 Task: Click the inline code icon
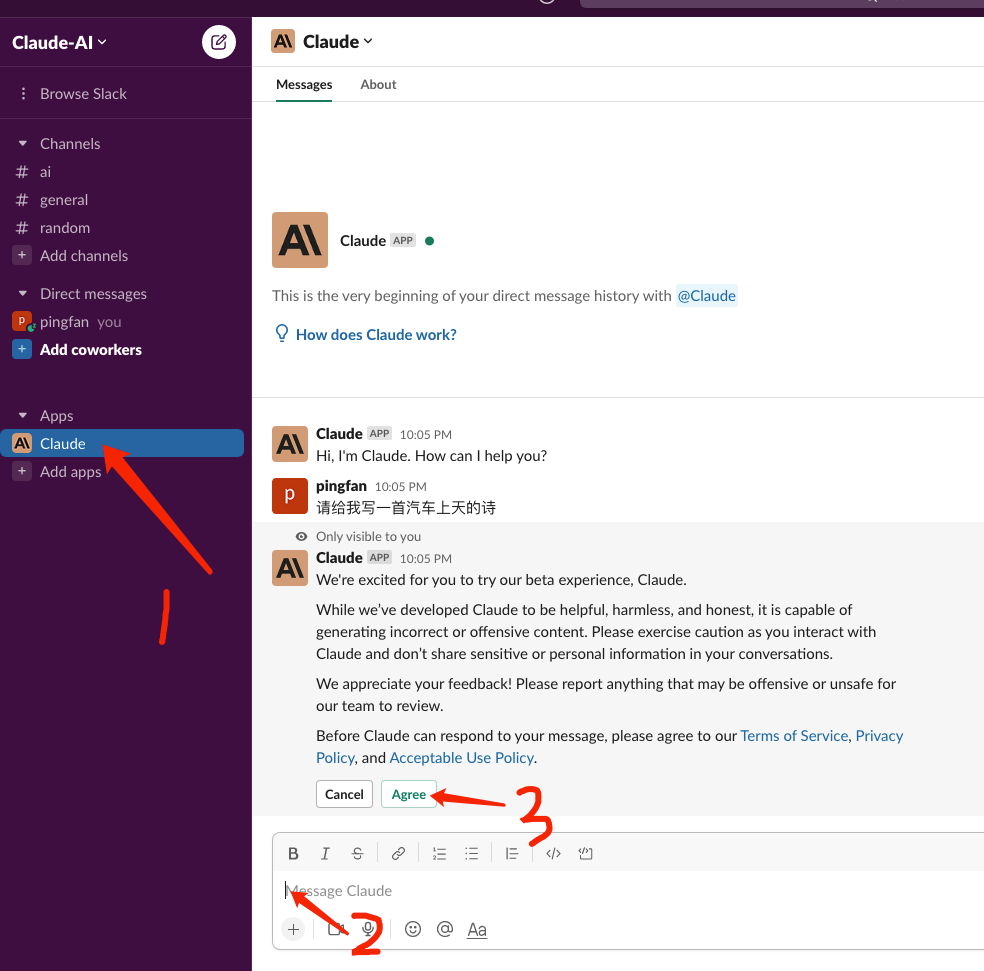click(553, 854)
